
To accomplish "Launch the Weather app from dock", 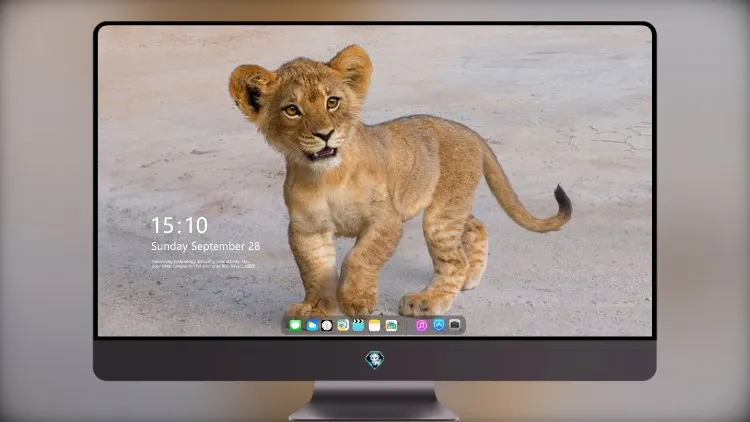I will [x=311, y=325].
